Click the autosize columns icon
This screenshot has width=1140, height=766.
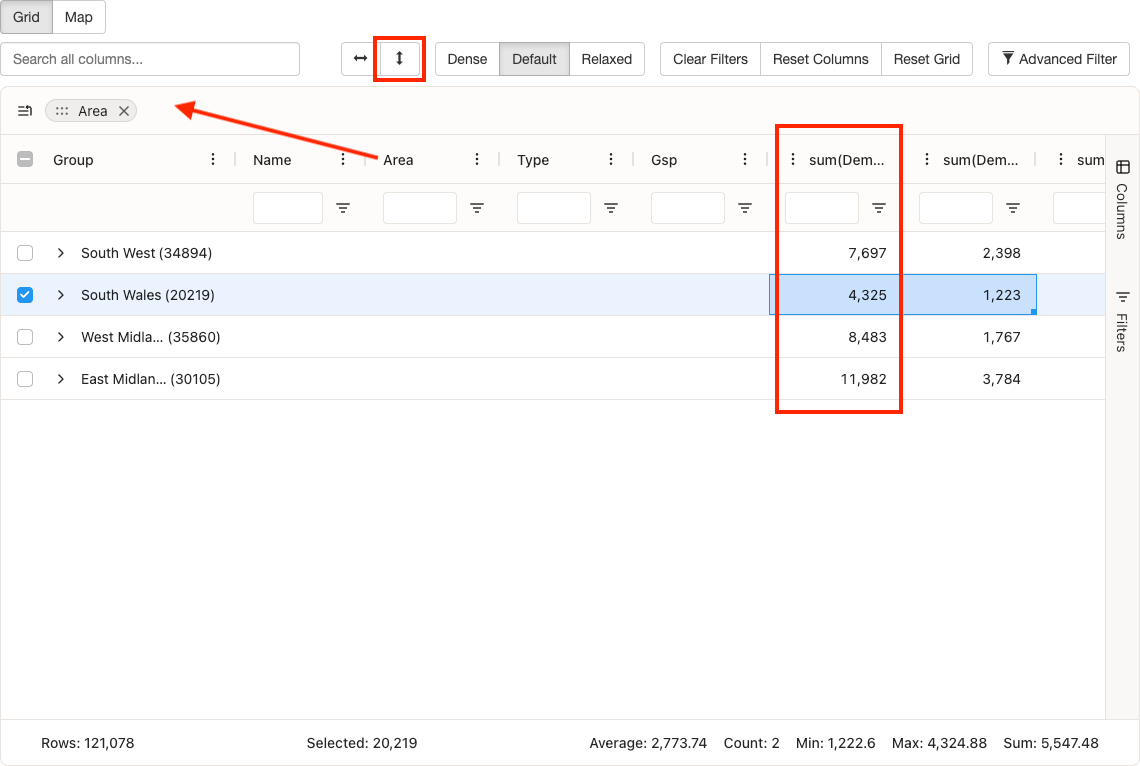pyautogui.click(x=359, y=58)
